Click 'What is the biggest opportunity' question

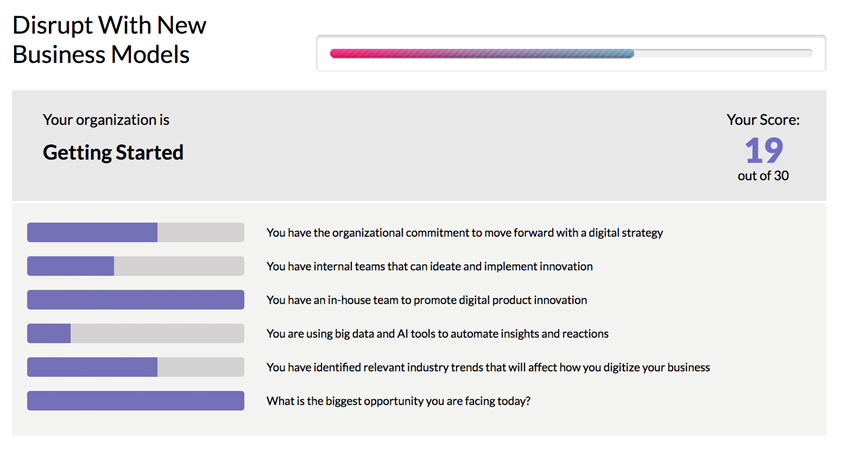(x=398, y=401)
